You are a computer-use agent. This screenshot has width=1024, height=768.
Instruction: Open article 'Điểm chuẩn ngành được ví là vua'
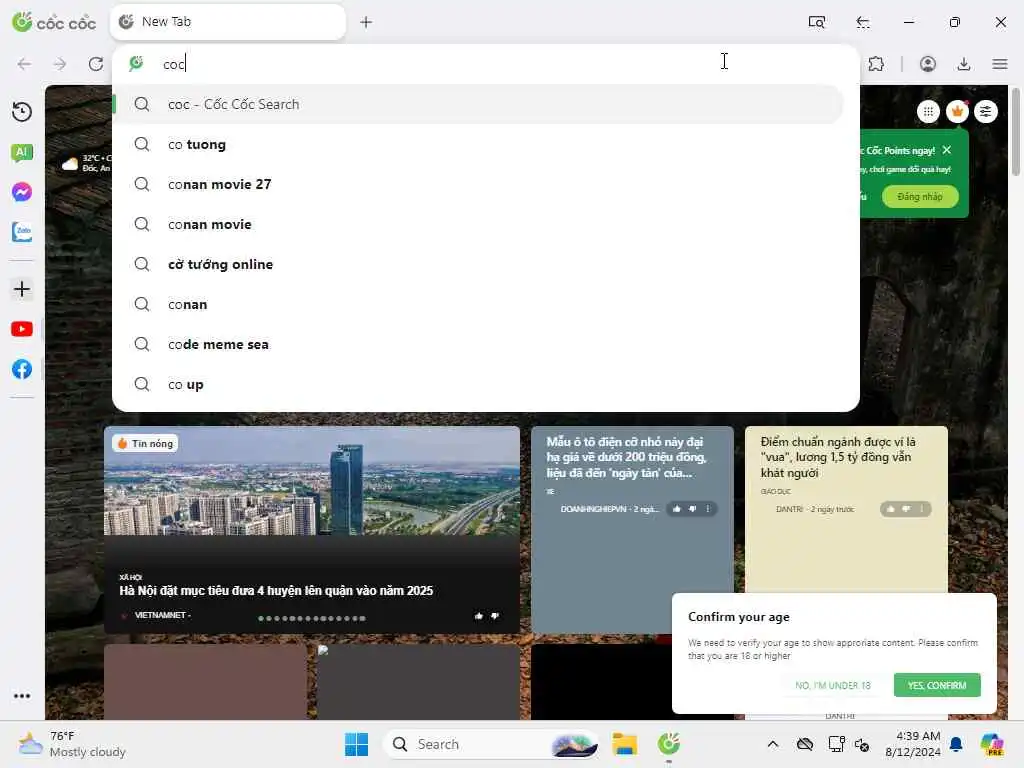pyautogui.click(x=838, y=457)
